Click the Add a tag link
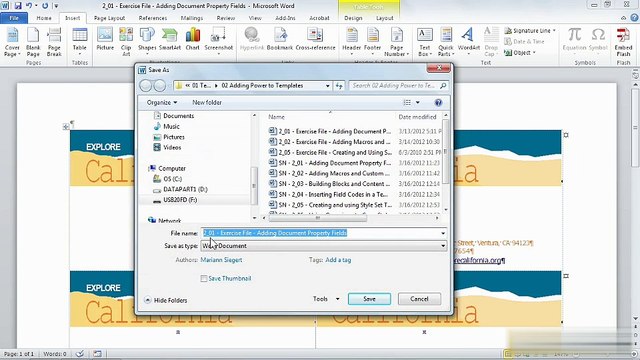Viewport: 640px width, 360px height. 338,260
